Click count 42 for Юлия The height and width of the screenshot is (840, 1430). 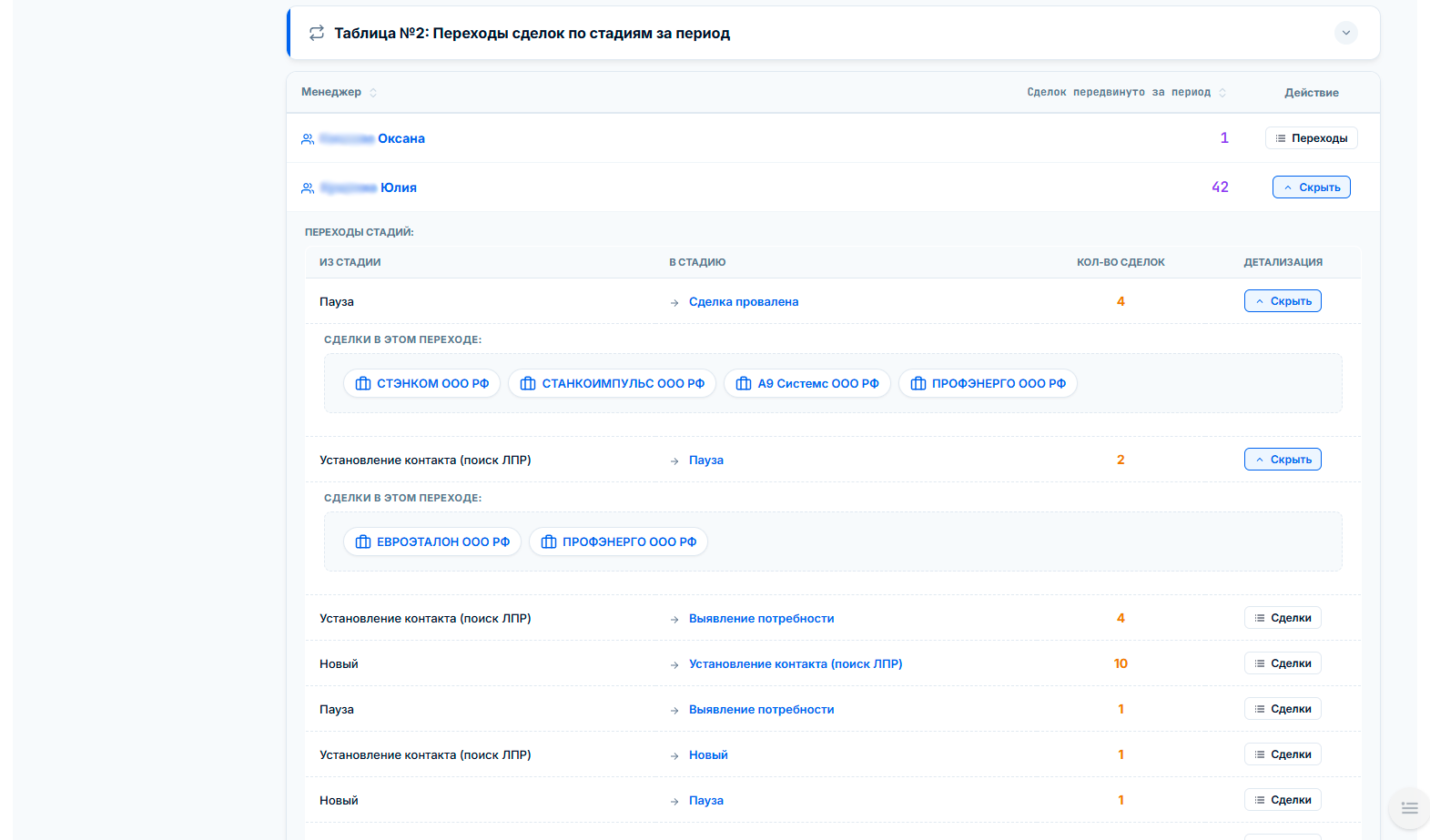click(1220, 187)
